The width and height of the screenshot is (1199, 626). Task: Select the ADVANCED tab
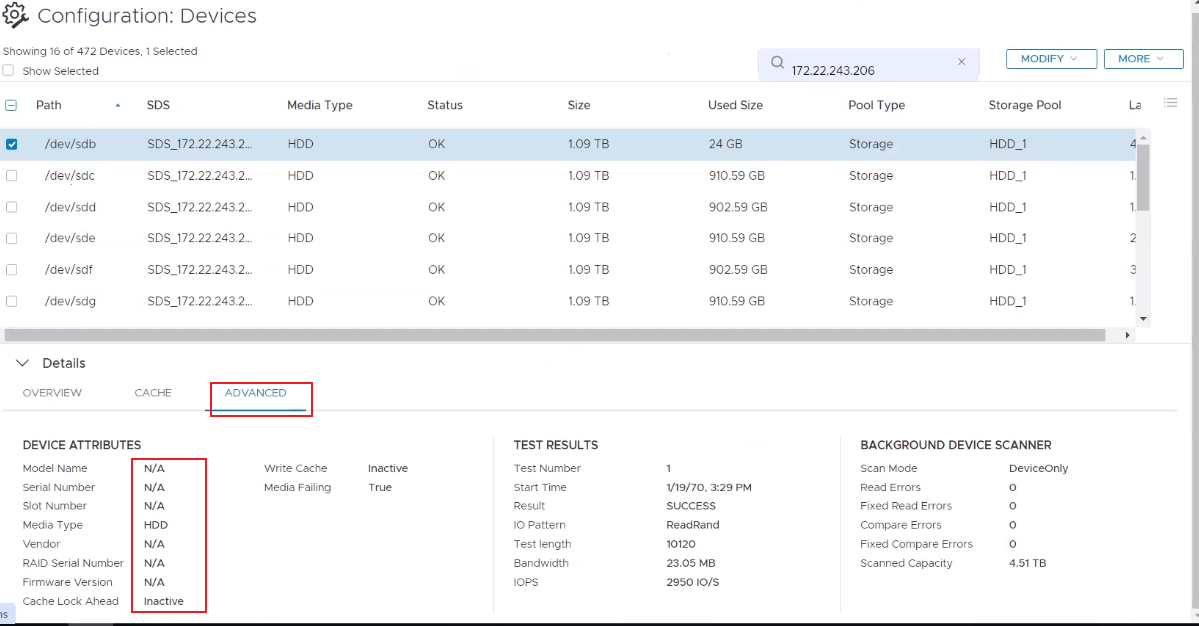255,393
